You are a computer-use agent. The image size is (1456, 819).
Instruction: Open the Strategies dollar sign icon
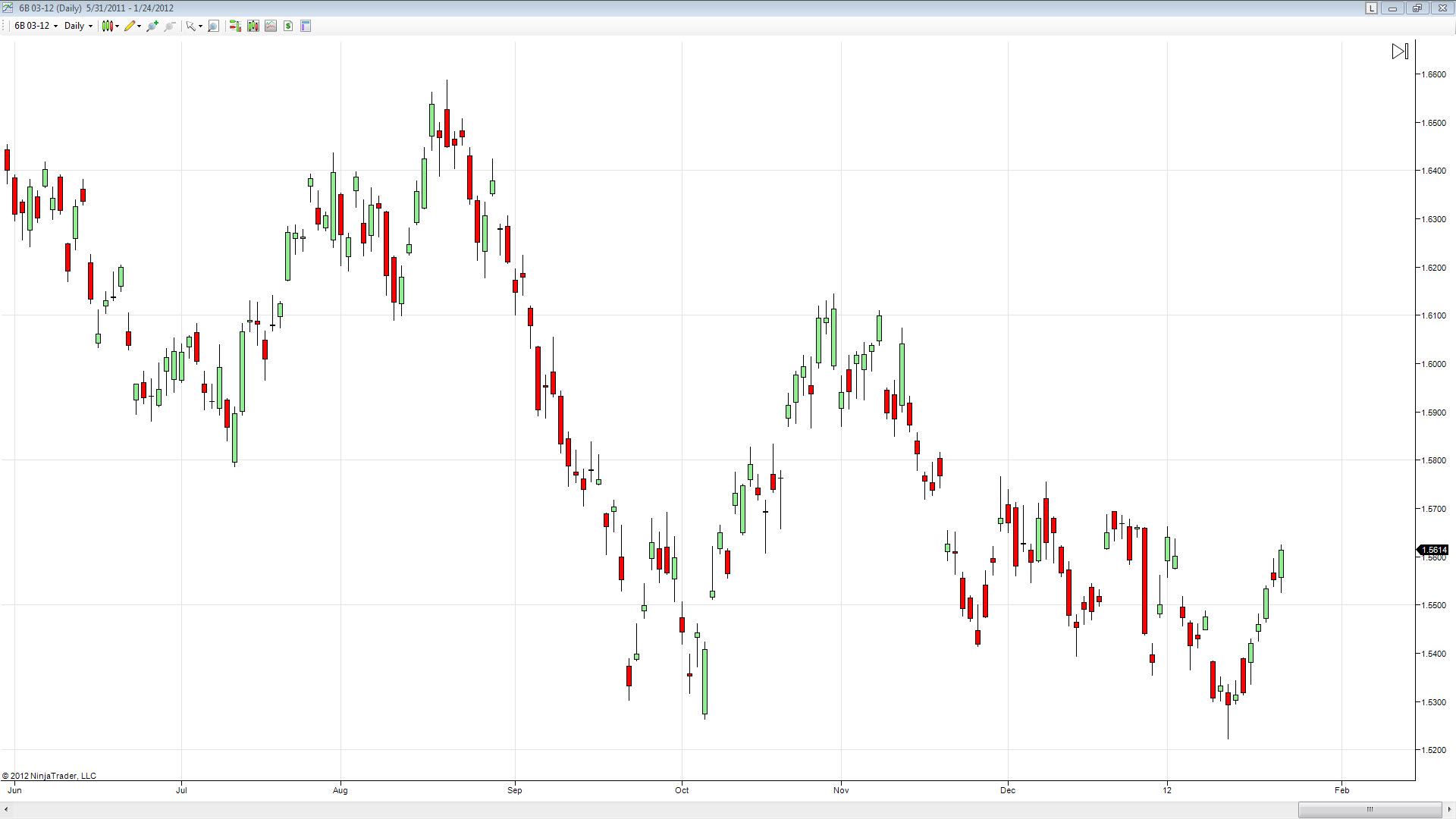[x=288, y=26]
